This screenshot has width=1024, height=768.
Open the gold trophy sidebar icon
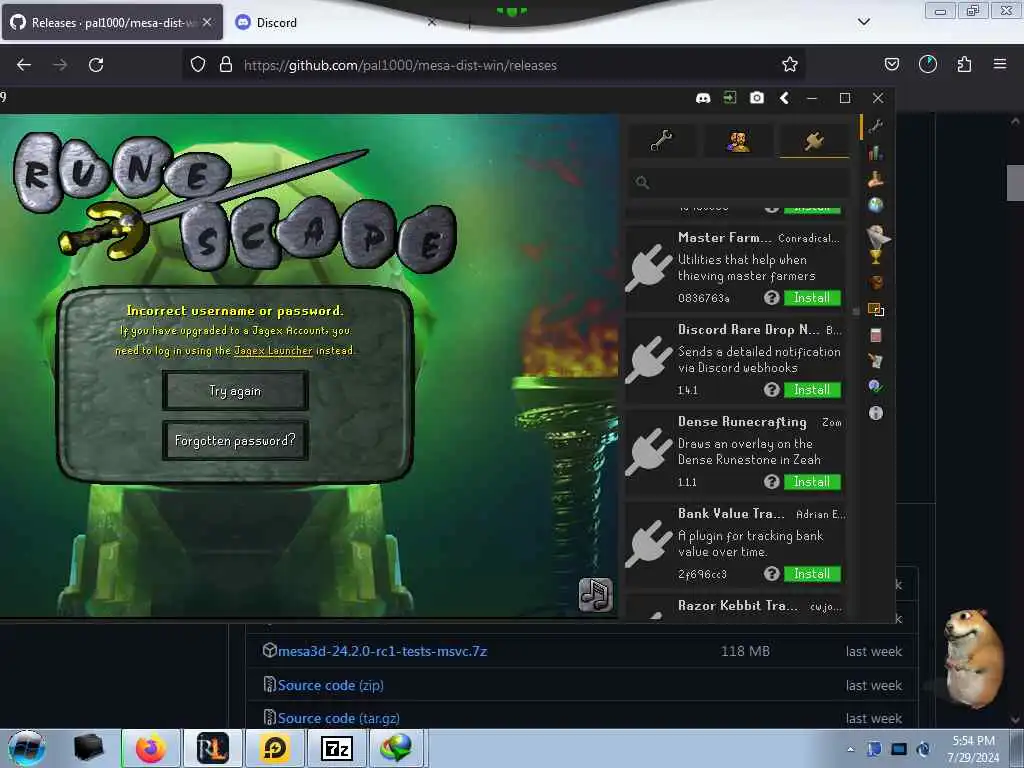click(876, 257)
